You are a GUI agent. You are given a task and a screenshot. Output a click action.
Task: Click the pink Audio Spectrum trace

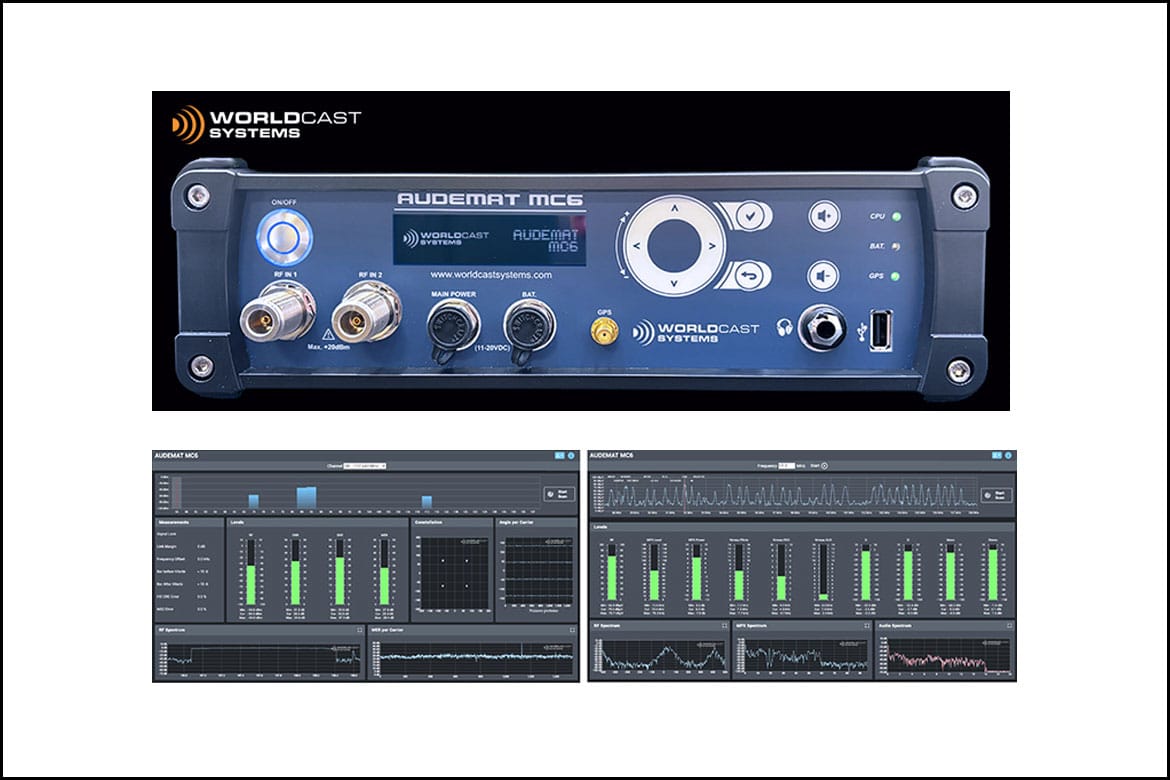tap(949, 659)
